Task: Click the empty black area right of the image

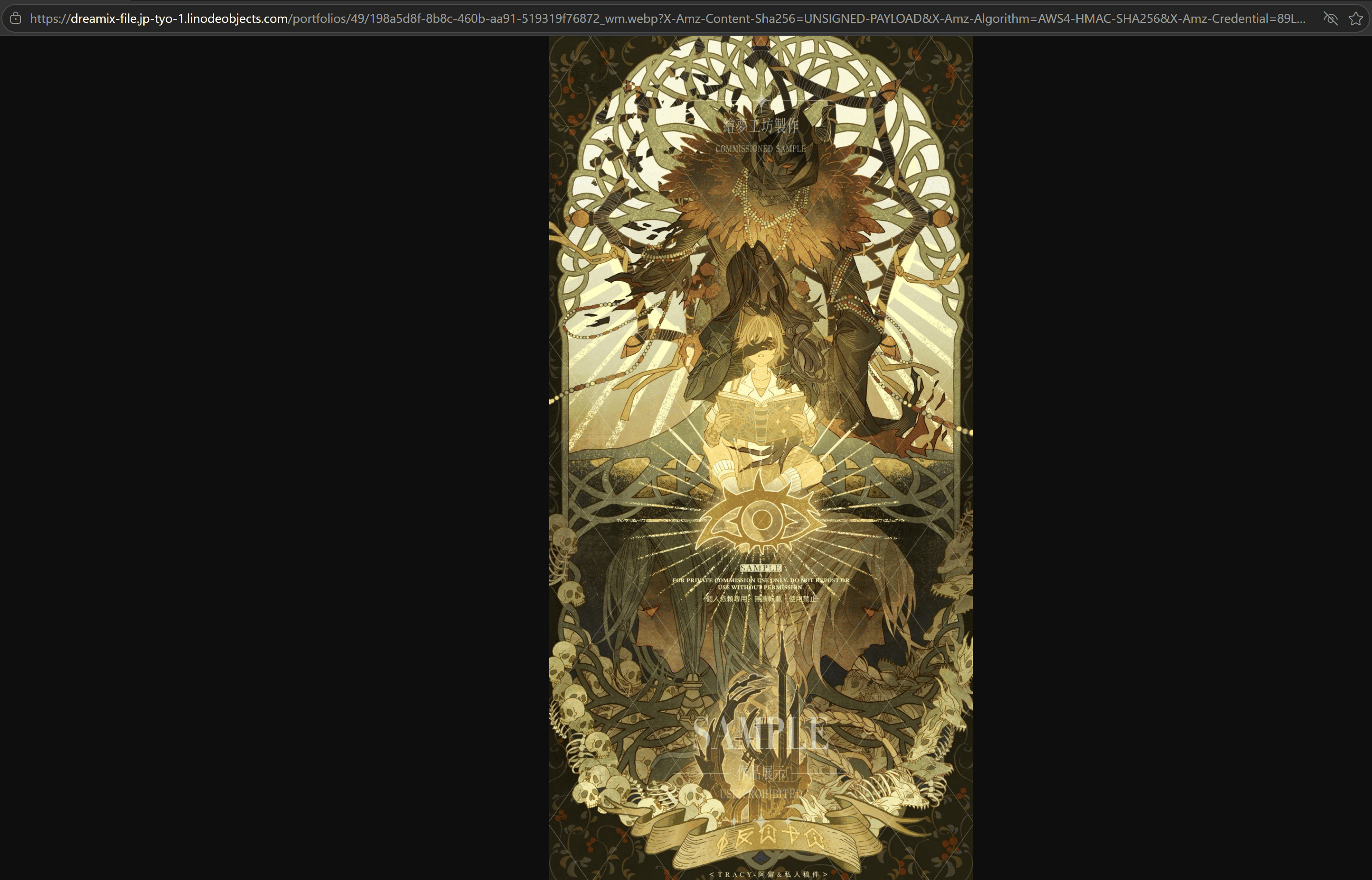Action: (1171, 457)
